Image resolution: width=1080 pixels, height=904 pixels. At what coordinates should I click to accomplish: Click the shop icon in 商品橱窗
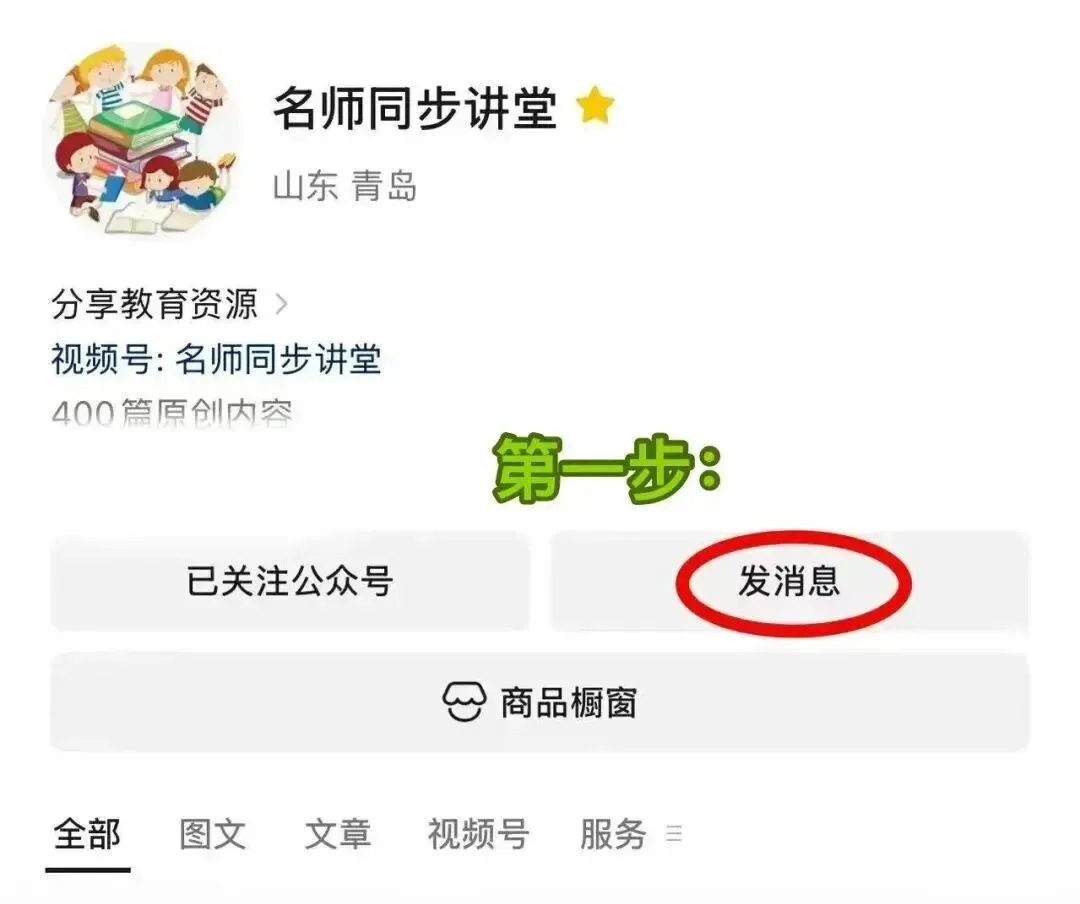pyautogui.click(x=464, y=701)
